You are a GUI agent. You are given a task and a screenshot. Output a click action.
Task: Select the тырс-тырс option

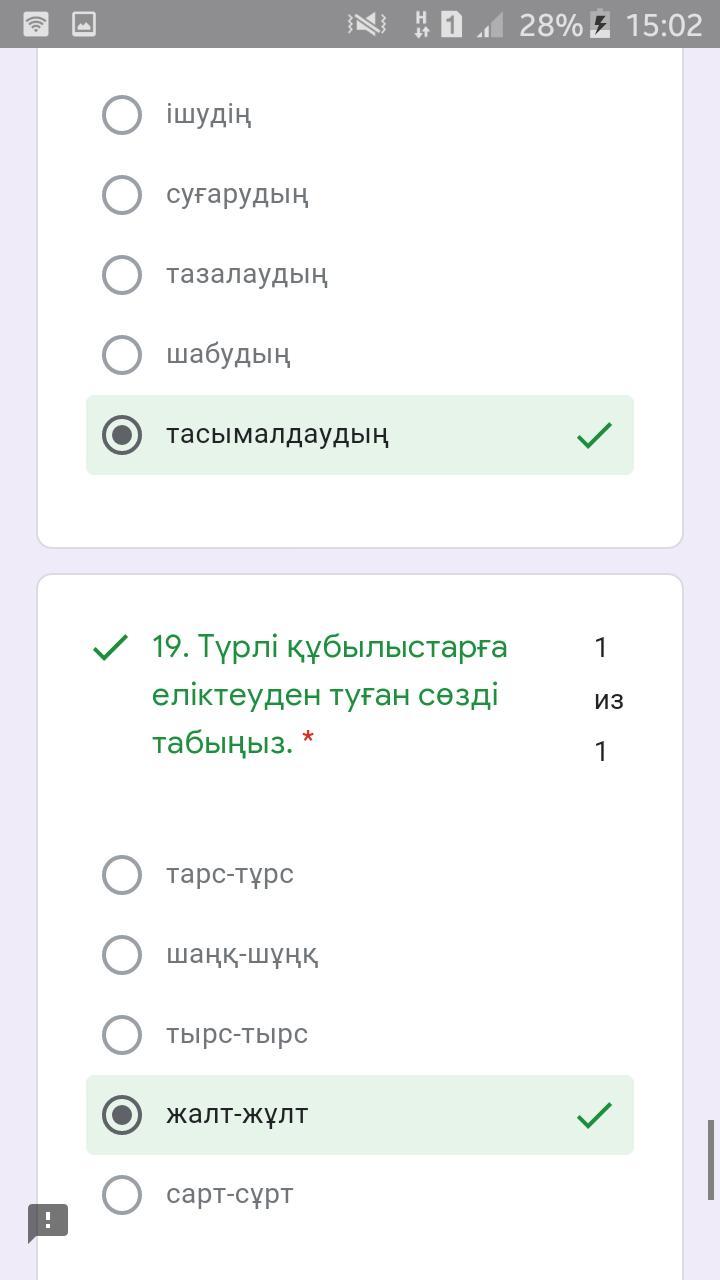point(122,1035)
